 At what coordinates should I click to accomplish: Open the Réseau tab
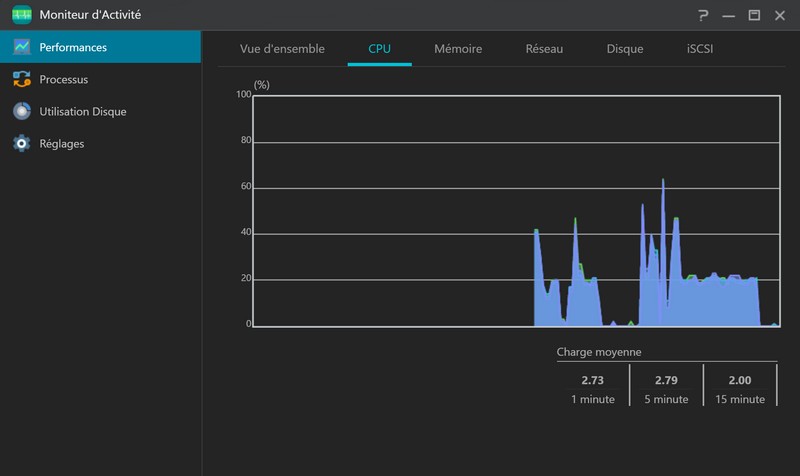pyautogui.click(x=544, y=49)
